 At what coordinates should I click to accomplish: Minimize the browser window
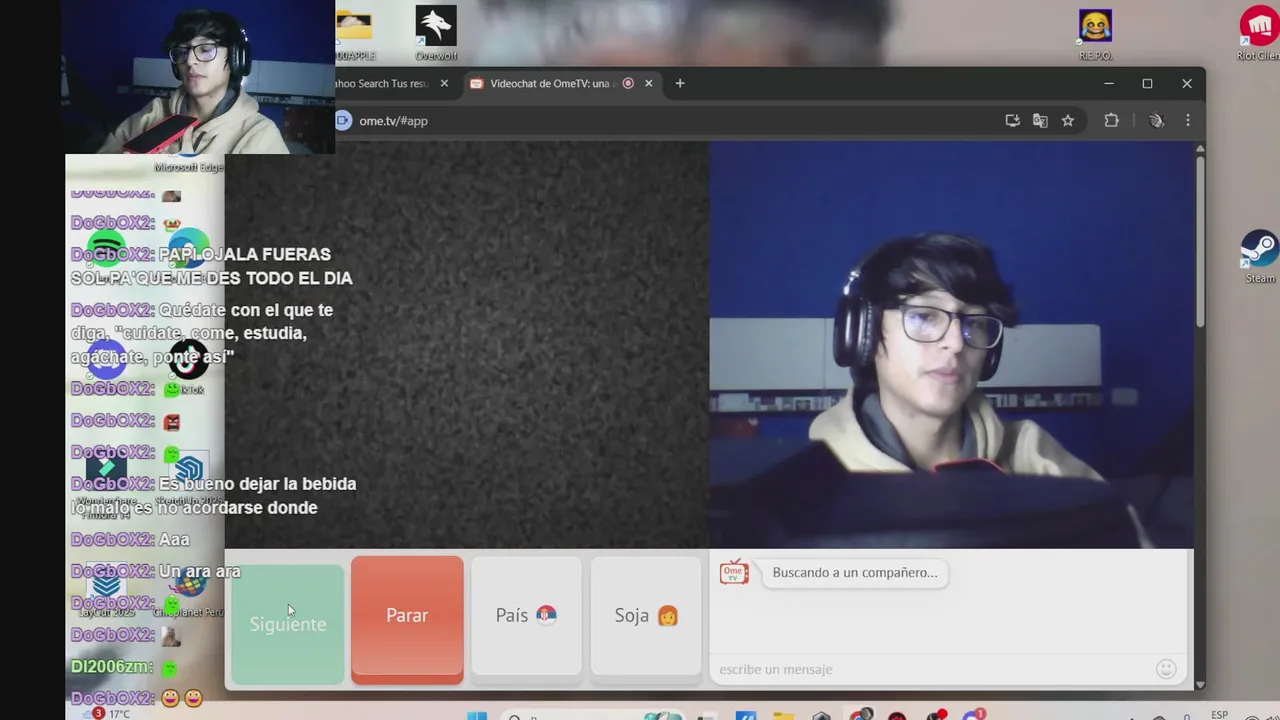click(x=1108, y=83)
